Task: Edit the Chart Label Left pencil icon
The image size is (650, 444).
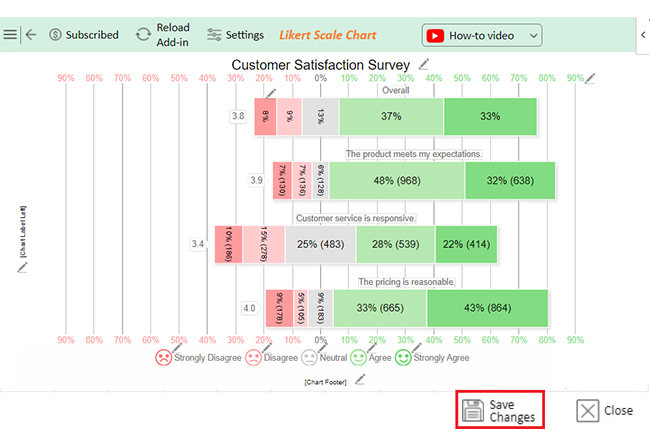Action: (x=22, y=268)
